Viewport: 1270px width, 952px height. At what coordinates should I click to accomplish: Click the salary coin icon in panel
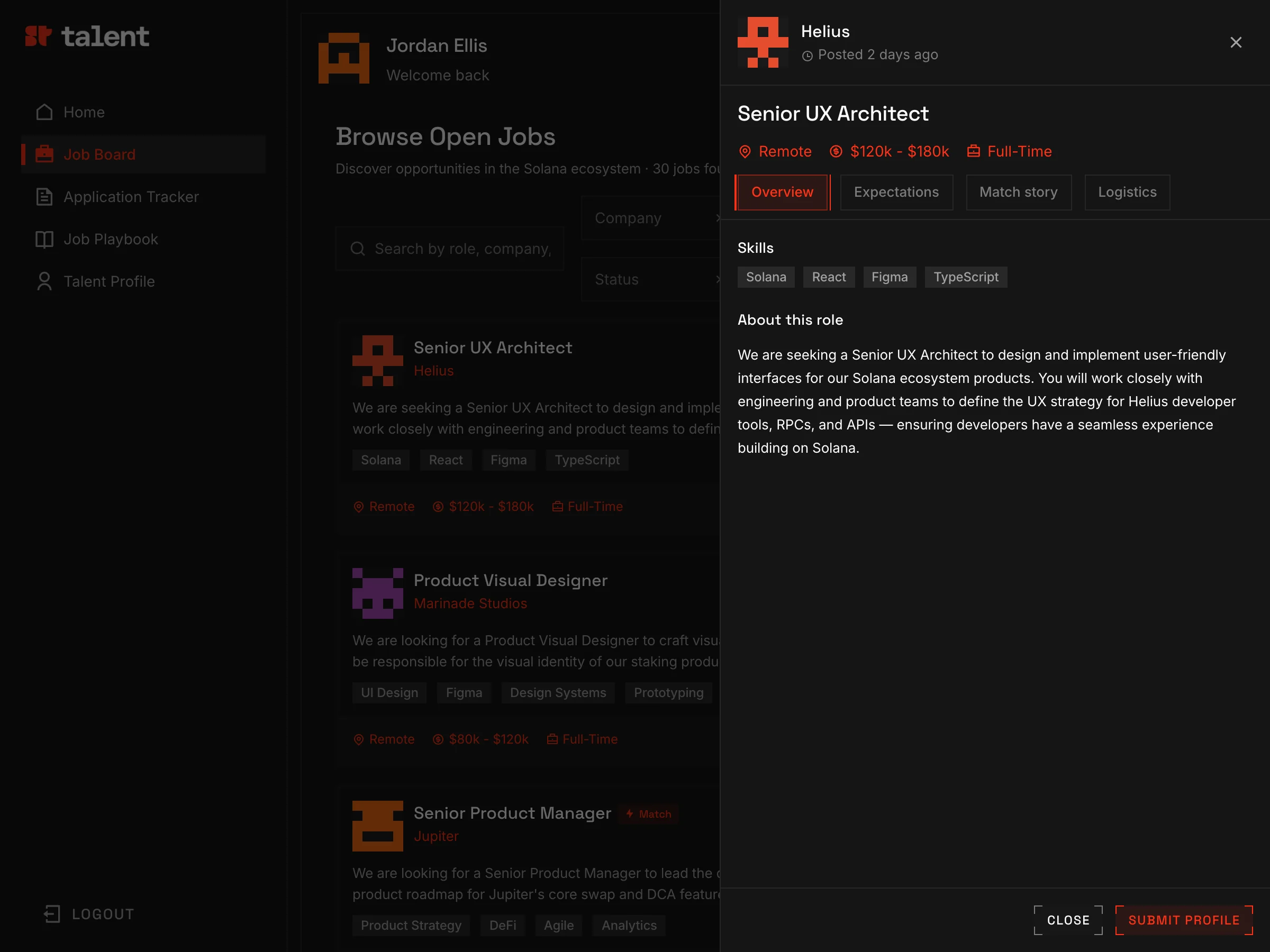click(x=836, y=151)
